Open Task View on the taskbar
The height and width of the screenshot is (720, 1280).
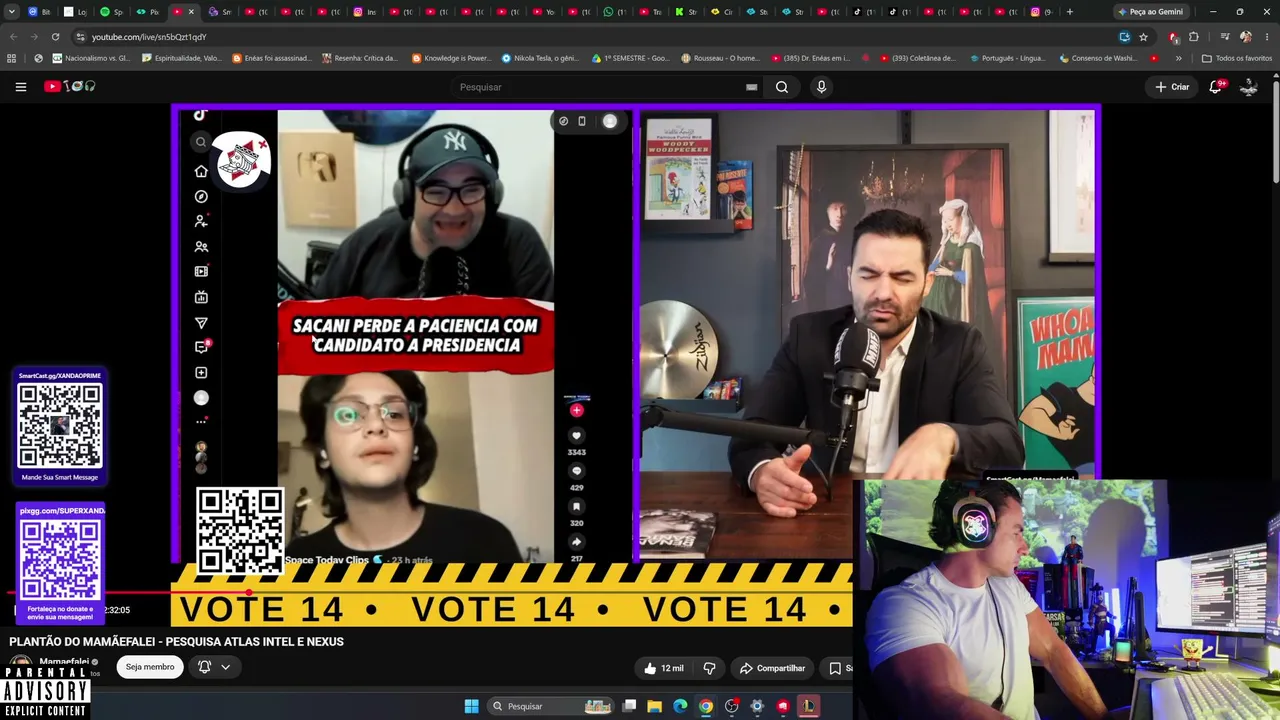tap(629, 706)
